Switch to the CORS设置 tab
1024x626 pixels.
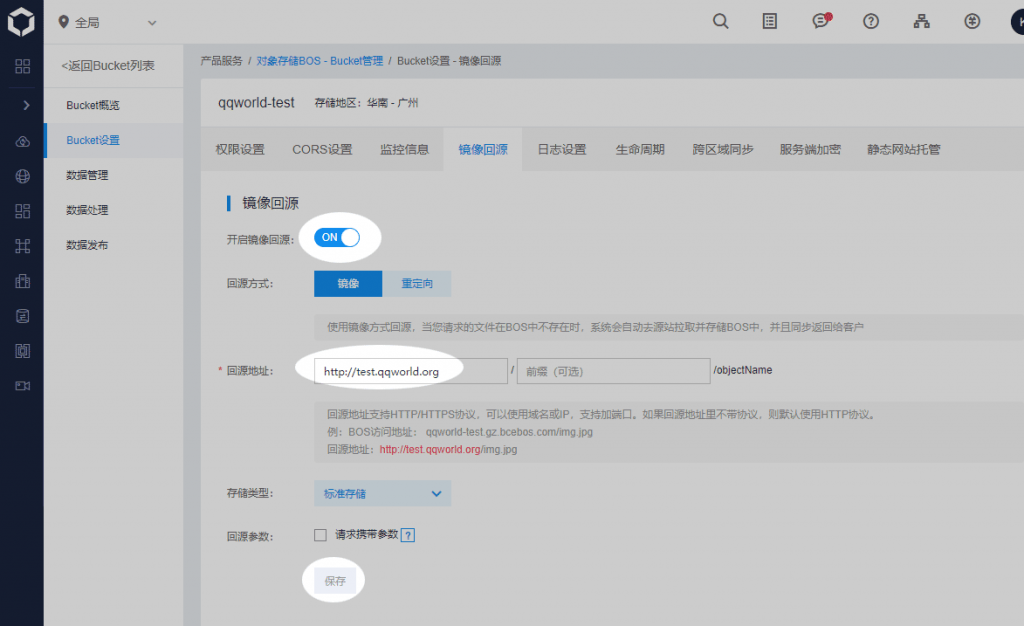pyautogui.click(x=322, y=150)
